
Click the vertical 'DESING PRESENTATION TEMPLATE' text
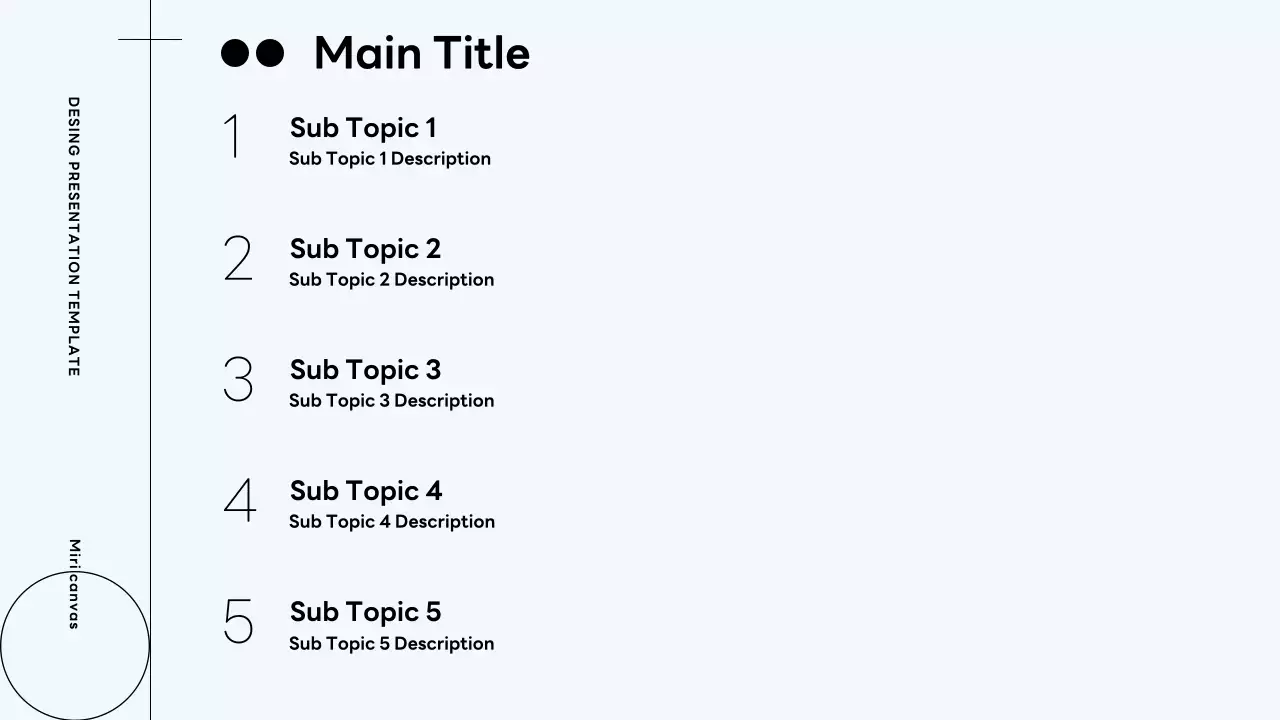coord(73,236)
